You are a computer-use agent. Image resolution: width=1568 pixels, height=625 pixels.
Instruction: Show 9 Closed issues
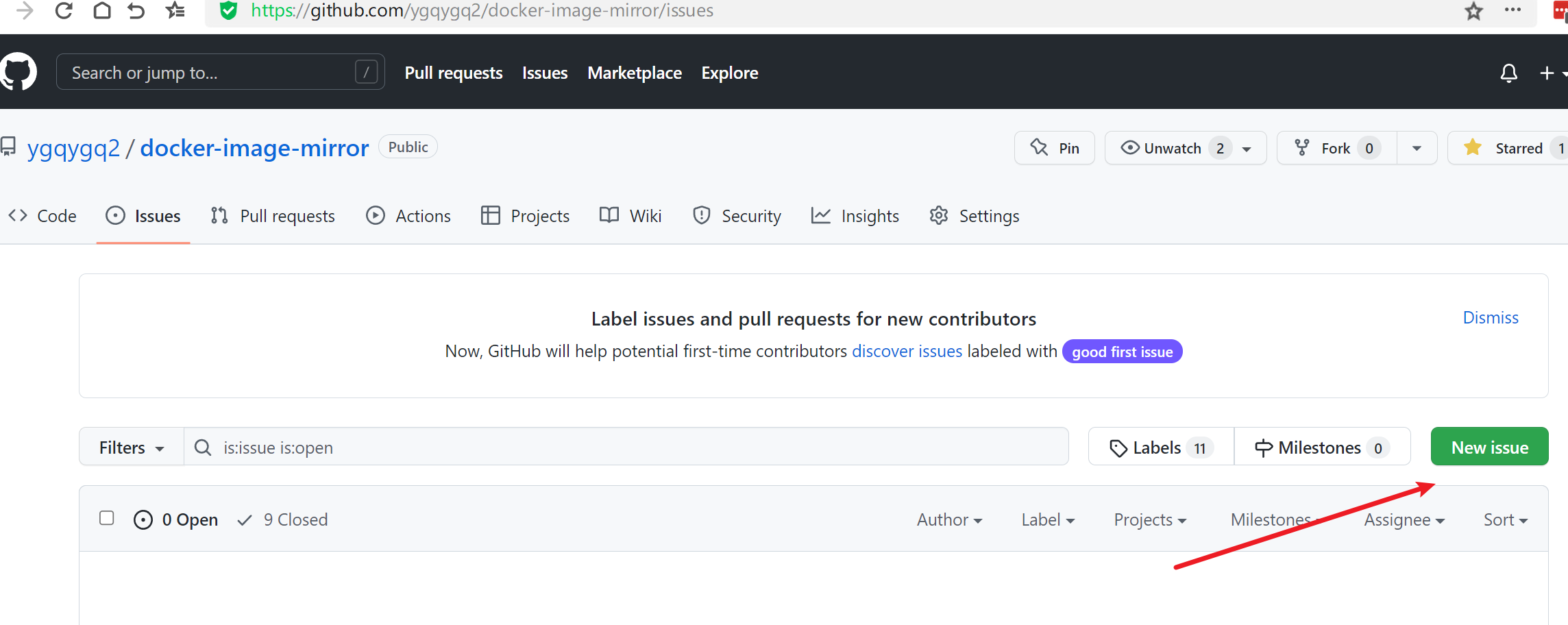click(x=282, y=519)
